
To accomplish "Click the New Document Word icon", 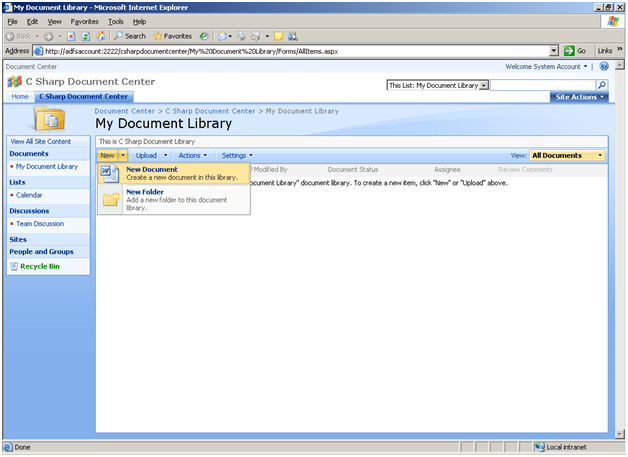I will click(x=110, y=175).
